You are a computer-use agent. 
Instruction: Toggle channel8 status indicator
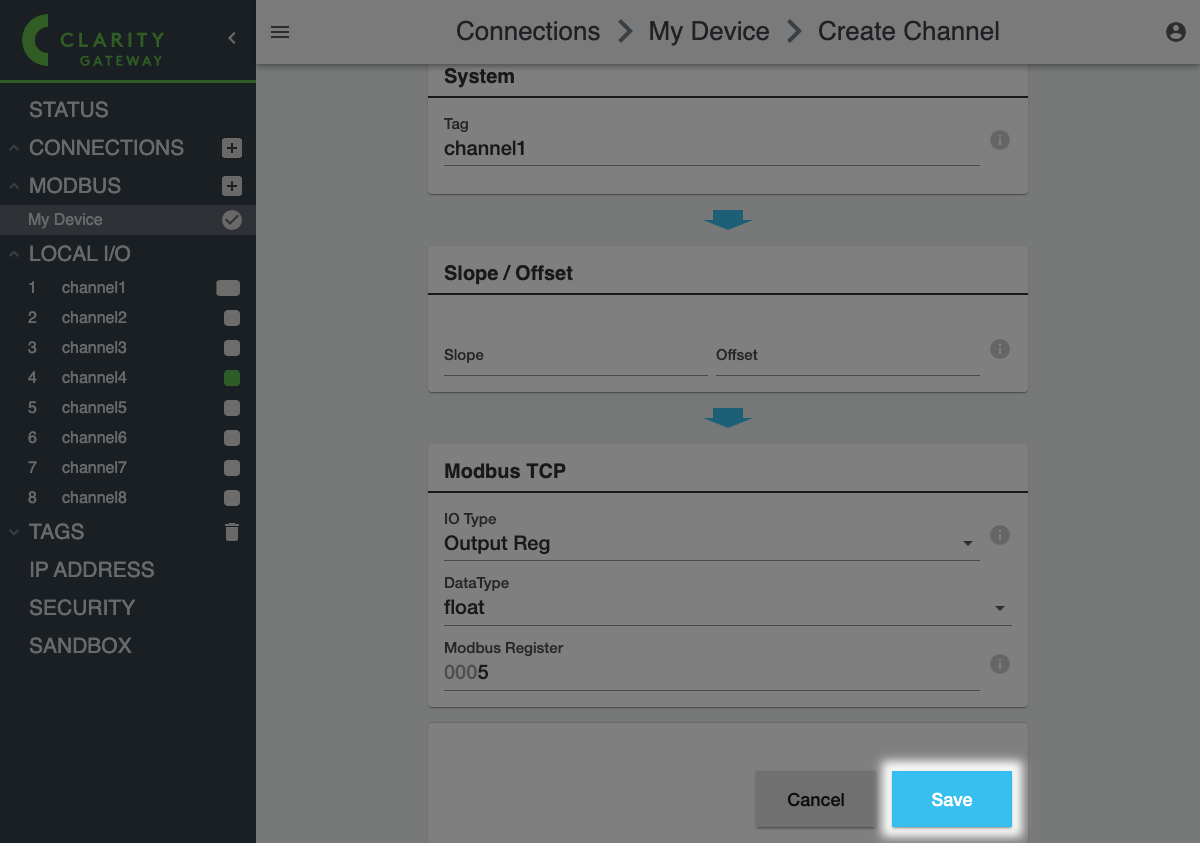232,498
